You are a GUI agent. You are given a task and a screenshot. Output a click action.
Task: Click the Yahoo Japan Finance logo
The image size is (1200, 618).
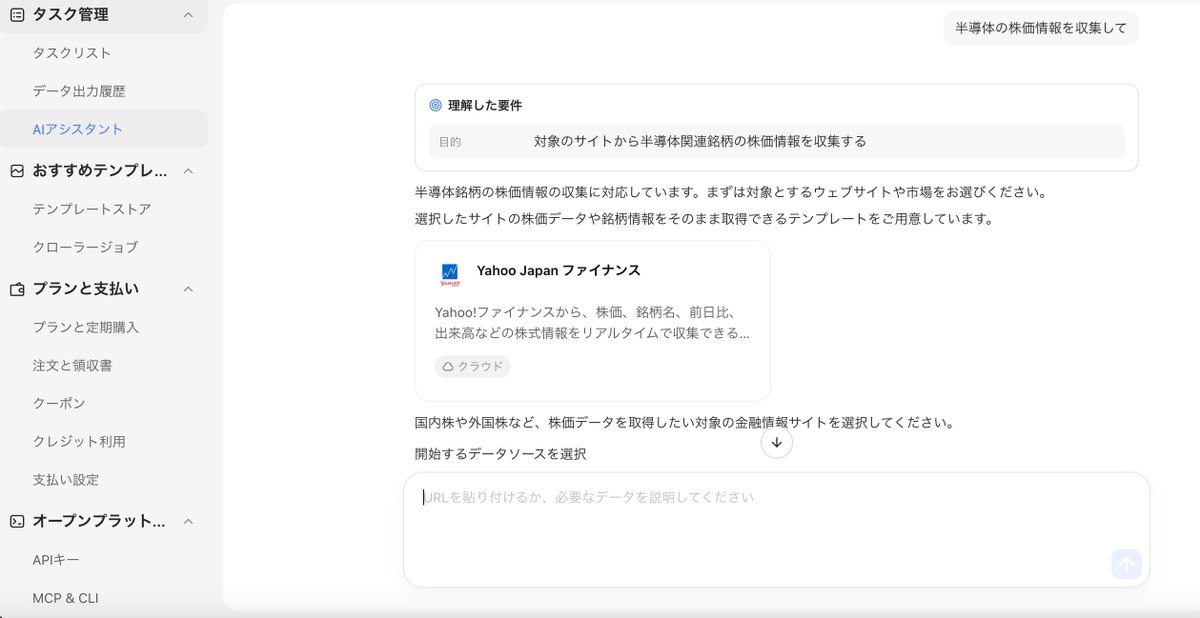450,275
